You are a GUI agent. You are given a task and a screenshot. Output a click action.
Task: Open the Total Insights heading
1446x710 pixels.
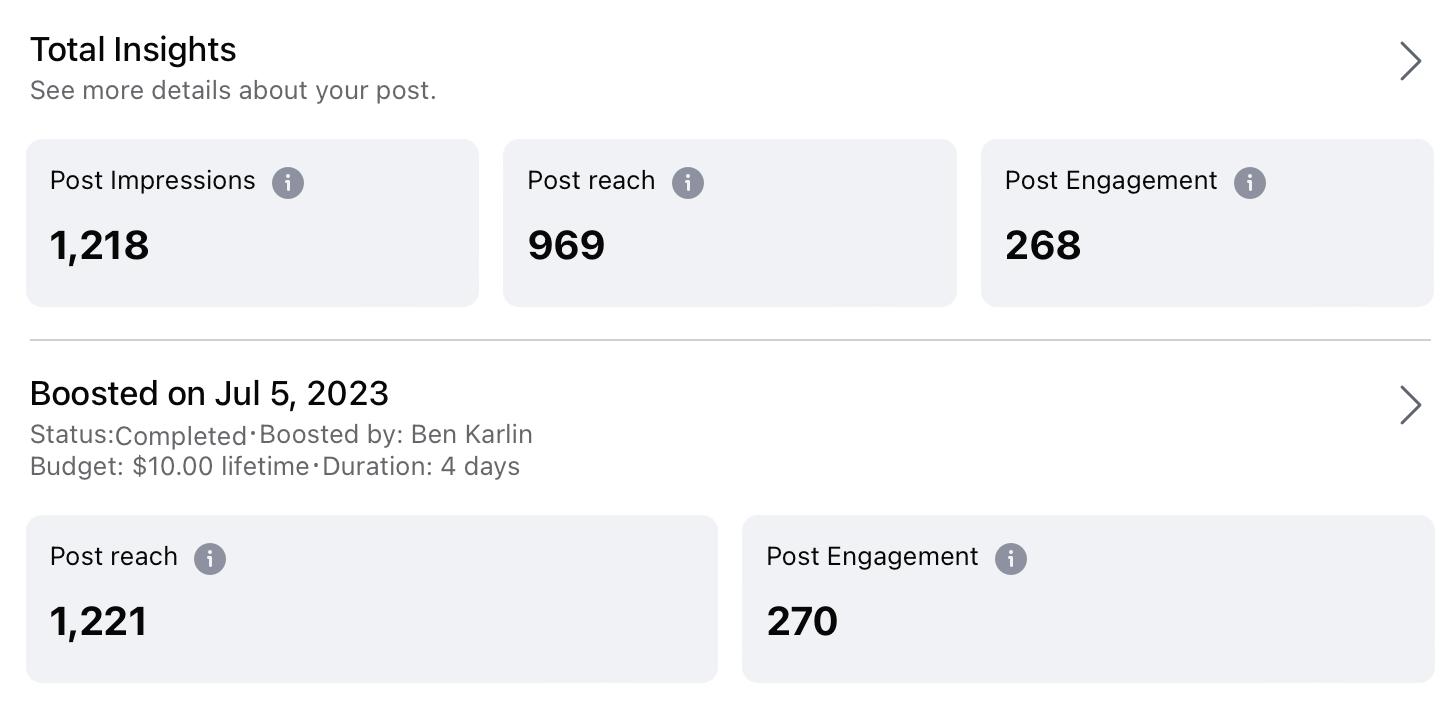pos(133,50)
